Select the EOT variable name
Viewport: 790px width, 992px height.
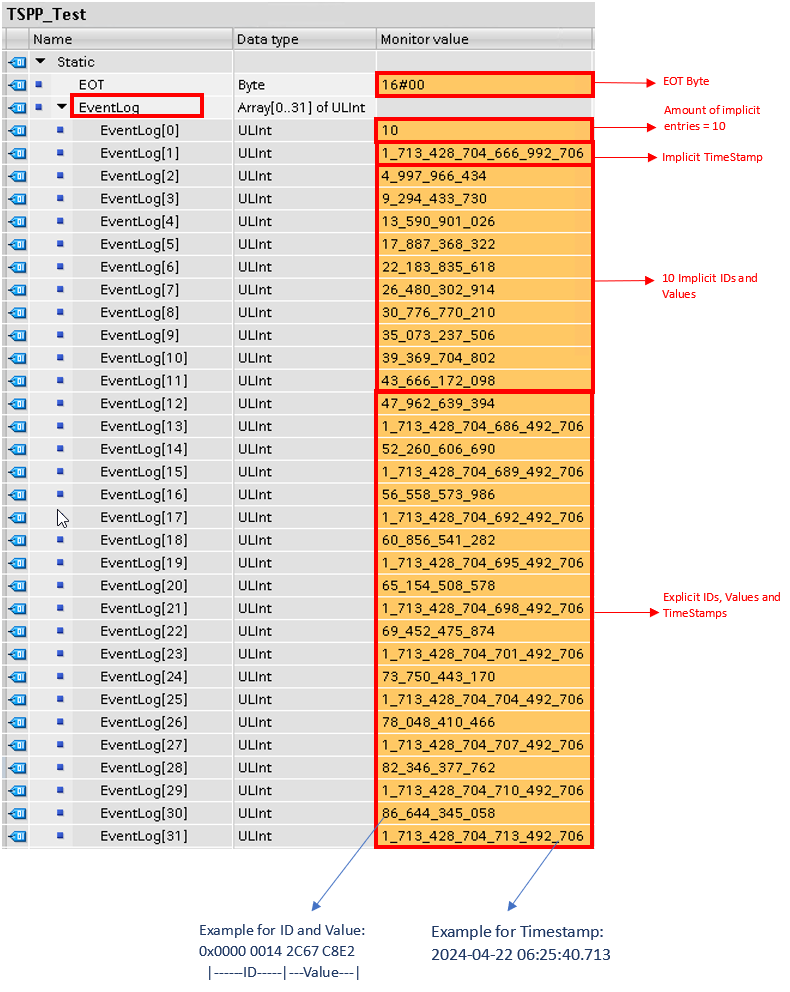click(x=91, y=85)
